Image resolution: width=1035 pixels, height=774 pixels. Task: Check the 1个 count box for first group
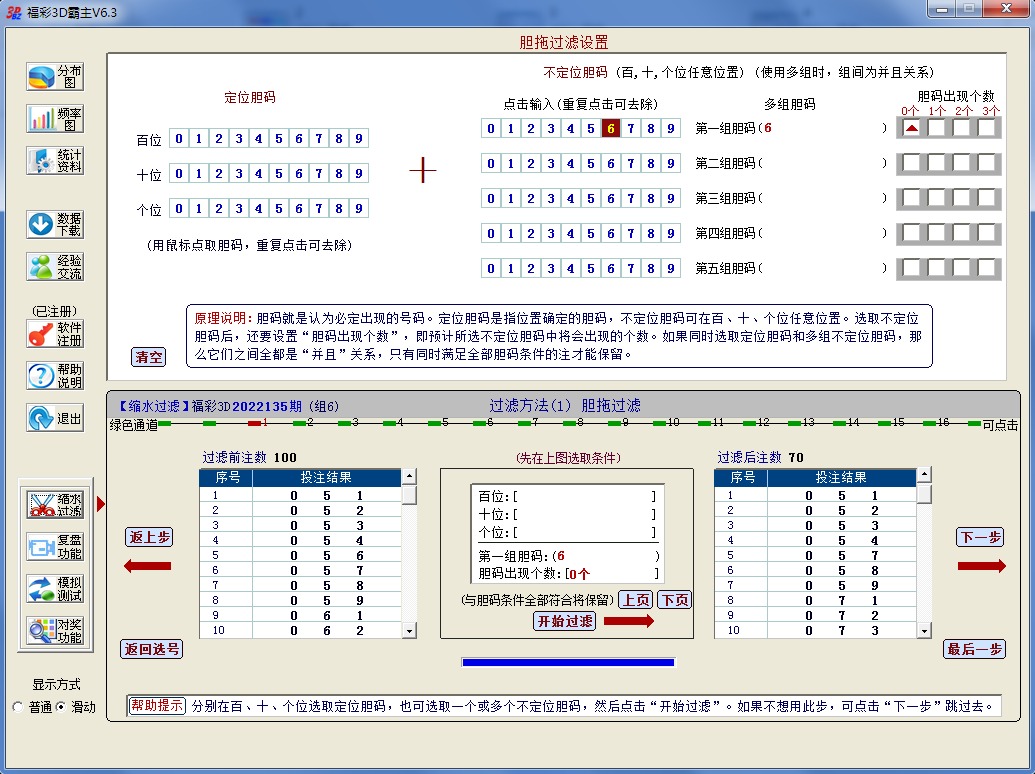tap(937, 128)
